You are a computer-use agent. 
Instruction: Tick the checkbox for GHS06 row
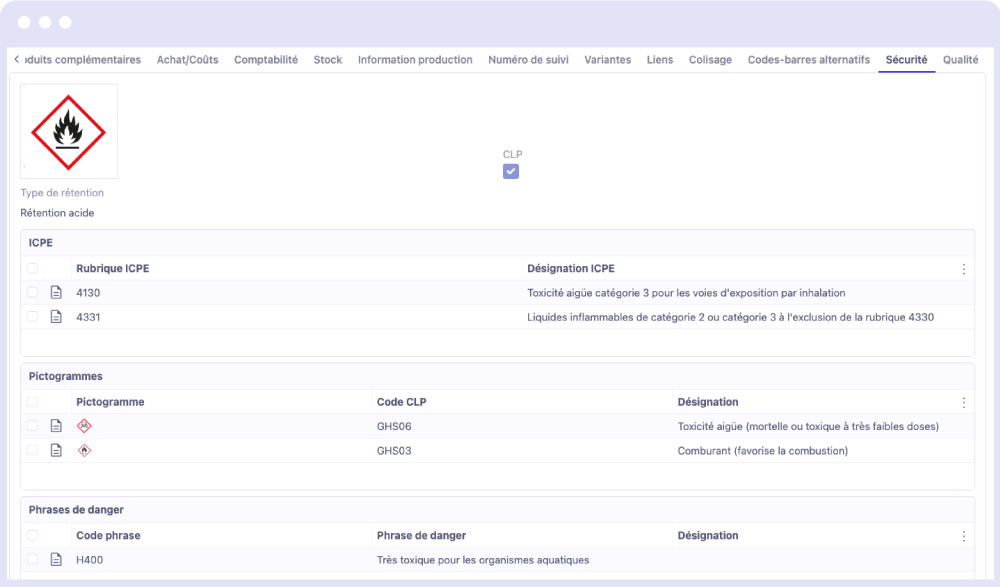[33, 426]
